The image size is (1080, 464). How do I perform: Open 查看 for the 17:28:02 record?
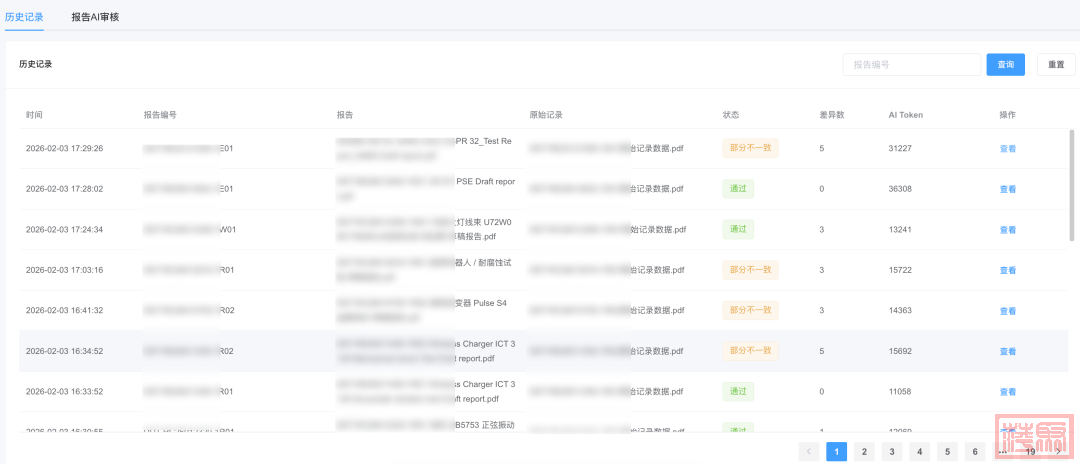point(1007,189)
